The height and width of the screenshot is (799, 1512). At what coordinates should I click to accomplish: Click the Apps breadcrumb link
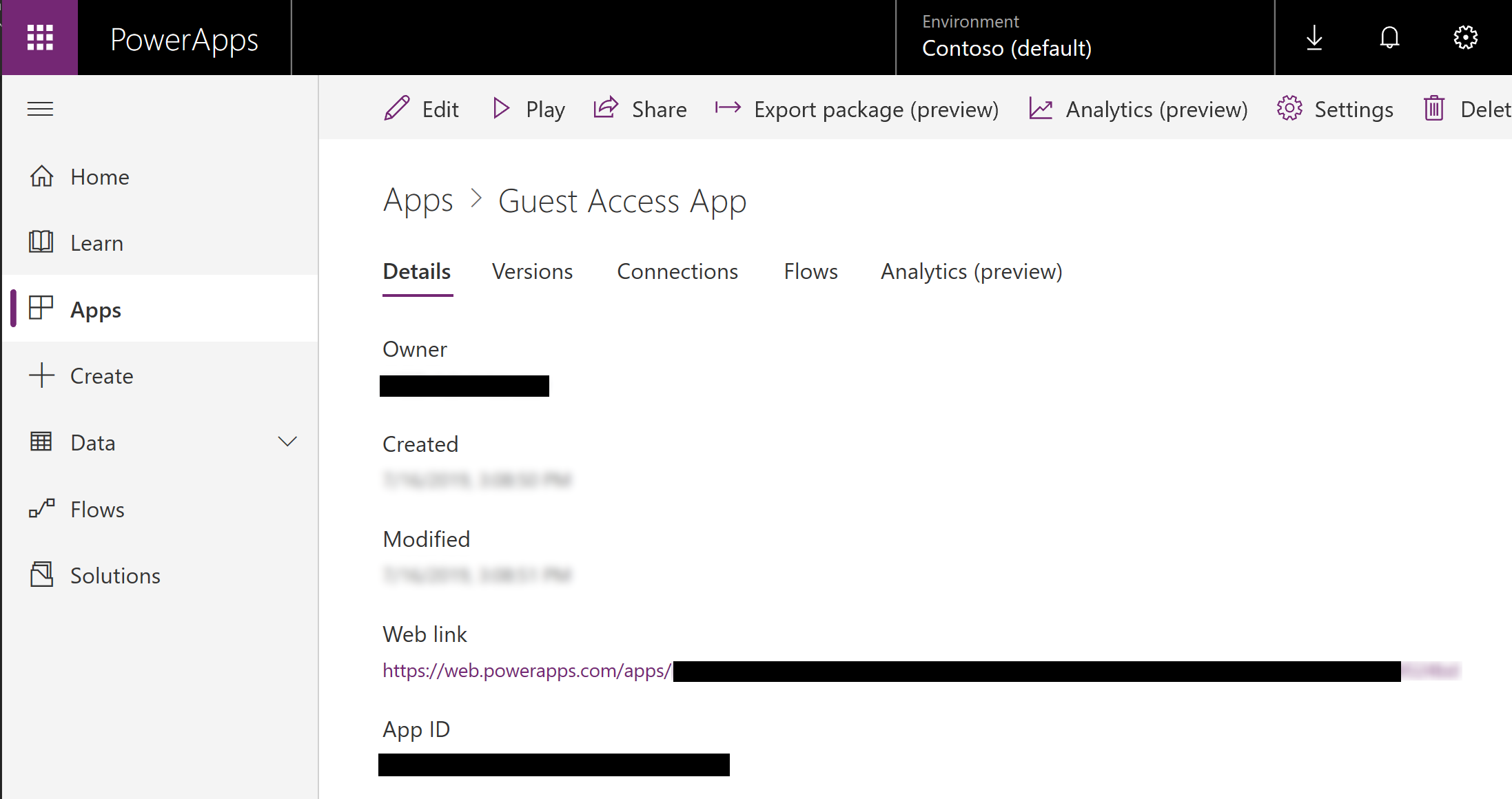pos(418,201)
